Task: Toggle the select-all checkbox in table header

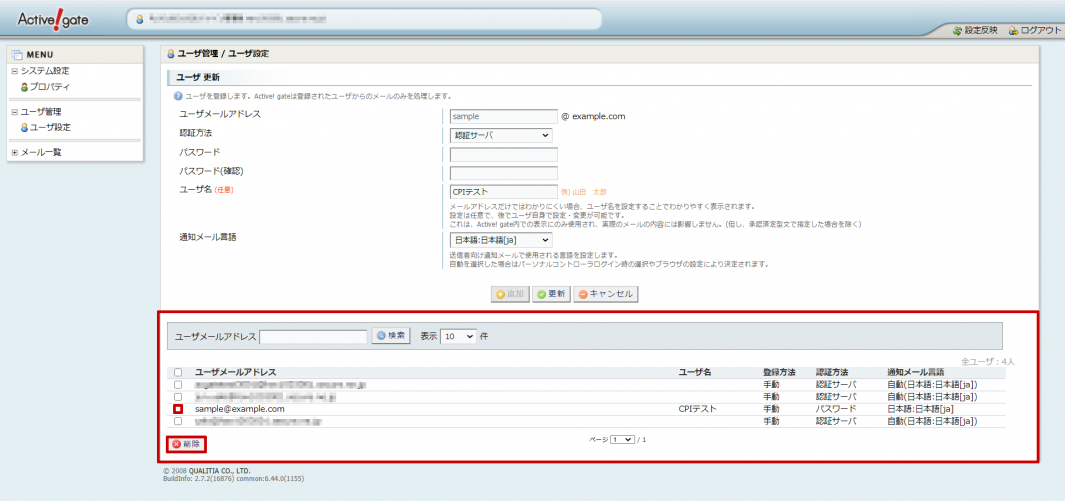Action: click(x=178, y=372)
